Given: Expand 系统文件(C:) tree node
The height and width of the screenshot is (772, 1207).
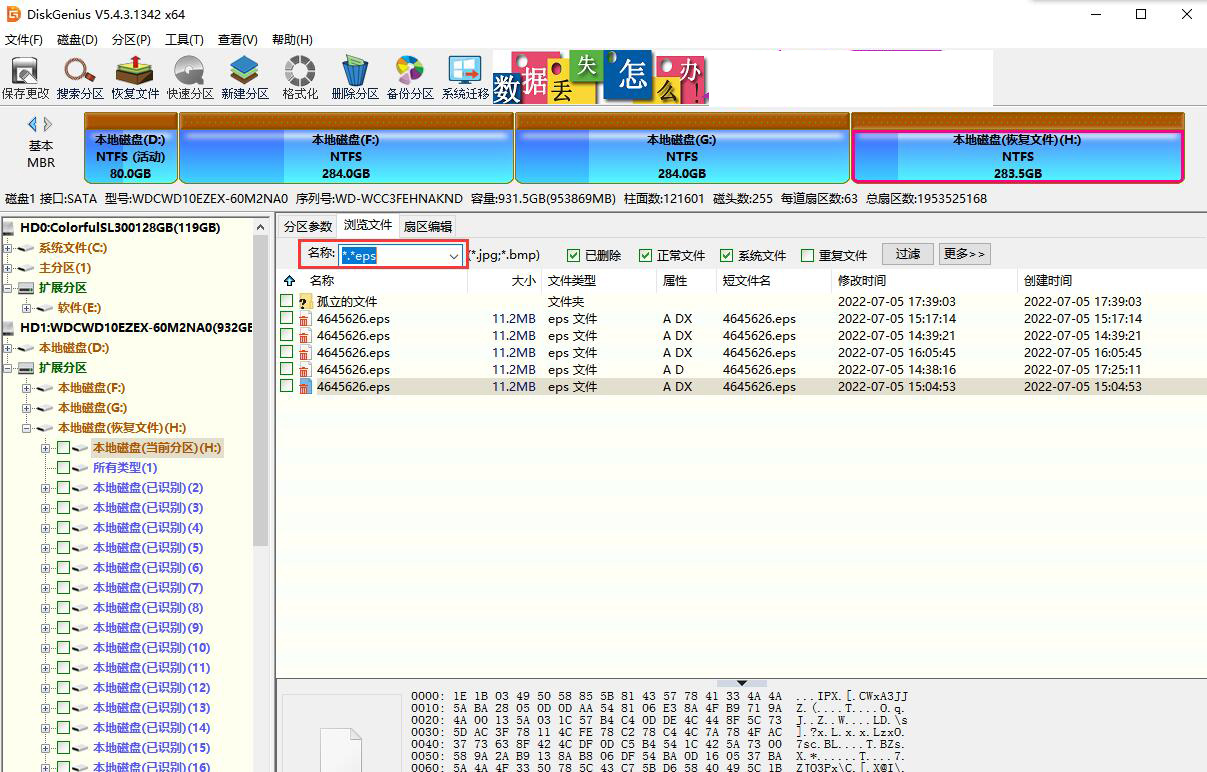Looking at the screenshot, I should pos(8,248).
